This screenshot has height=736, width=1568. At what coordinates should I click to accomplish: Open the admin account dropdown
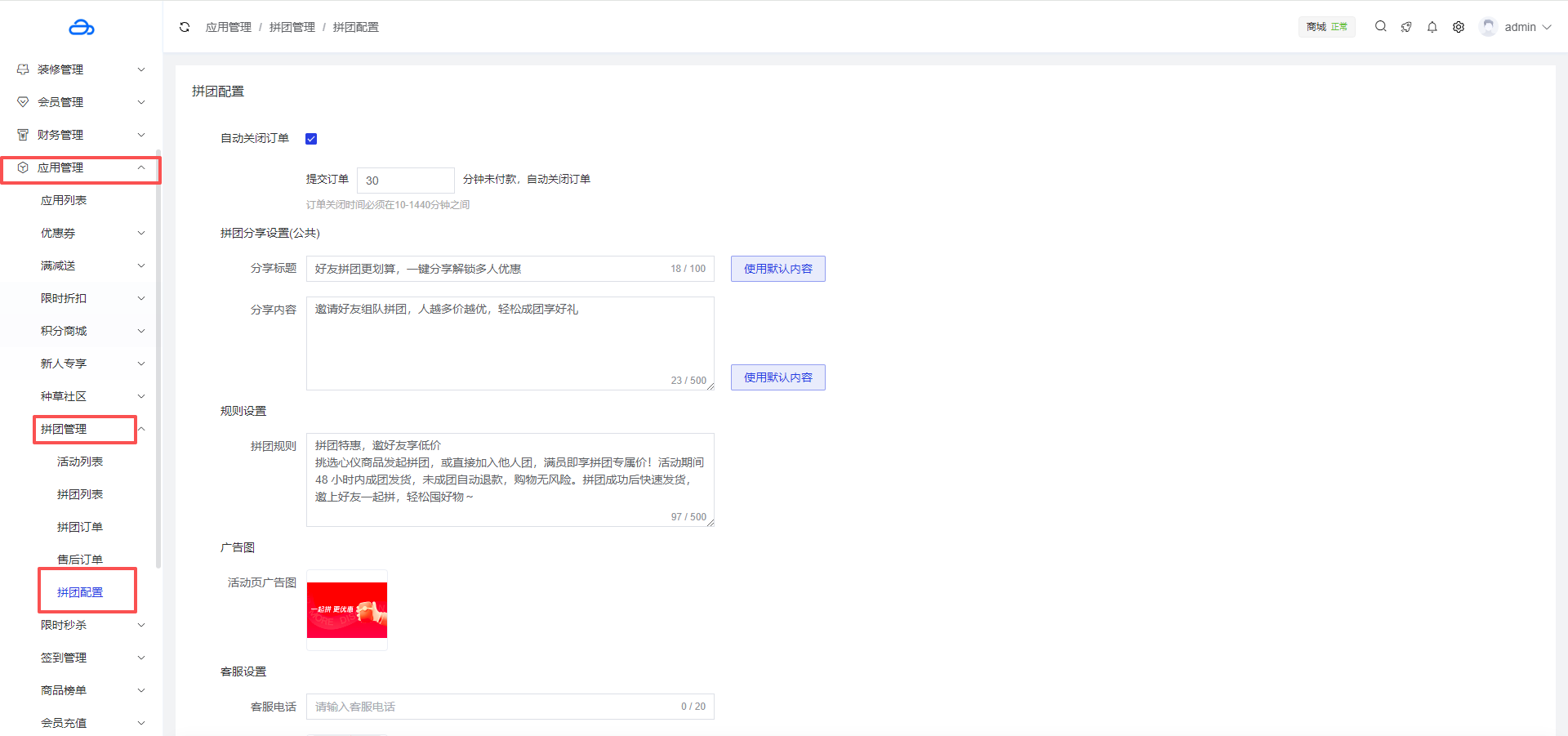[1526, 27]
